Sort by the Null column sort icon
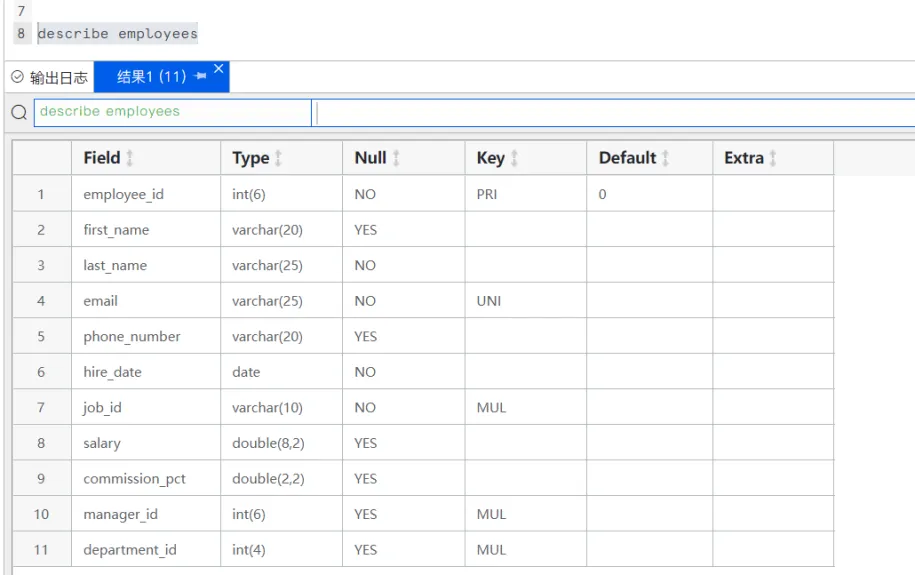This screenshot has height=575, width=915. (x=396, y=158)
